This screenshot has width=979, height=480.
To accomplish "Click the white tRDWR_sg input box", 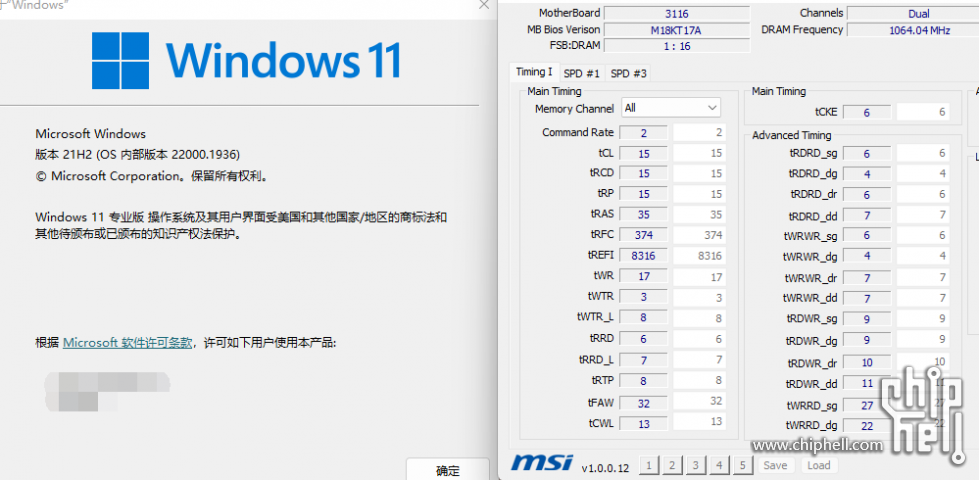I will tap(923, 319).
